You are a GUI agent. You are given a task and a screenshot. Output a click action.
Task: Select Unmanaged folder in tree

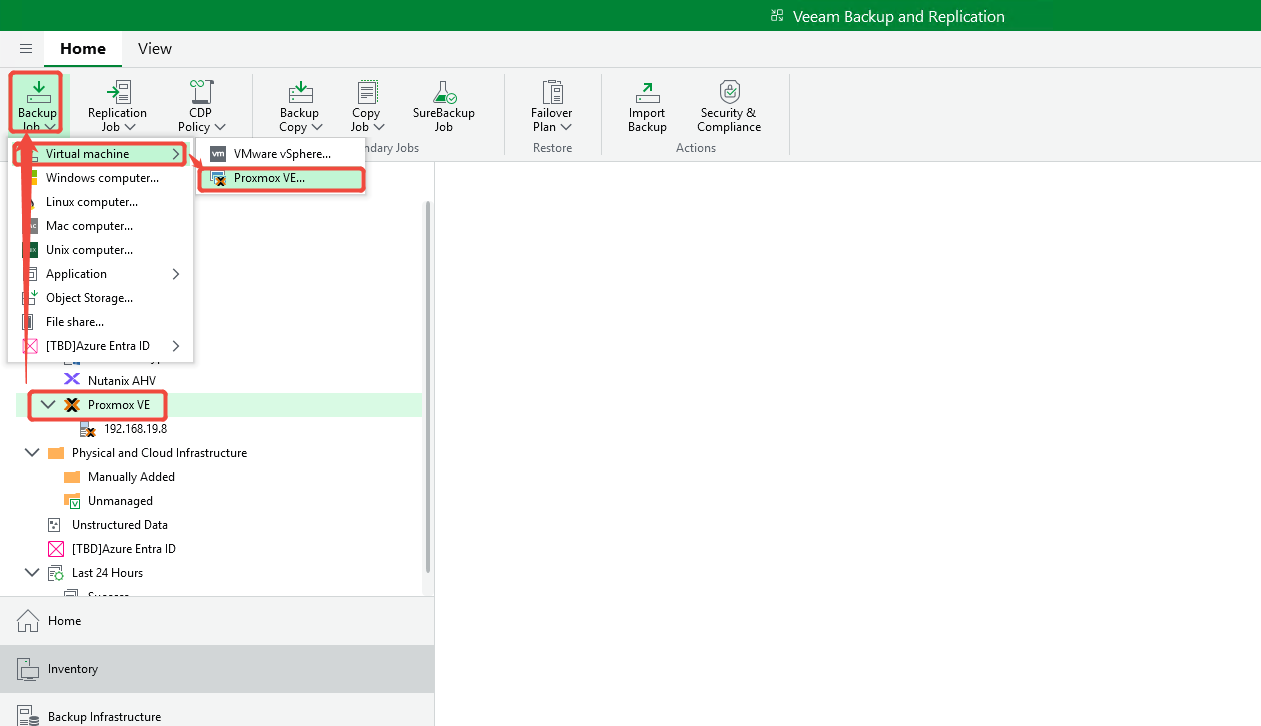pyautogui.click(x=120, y=501)
